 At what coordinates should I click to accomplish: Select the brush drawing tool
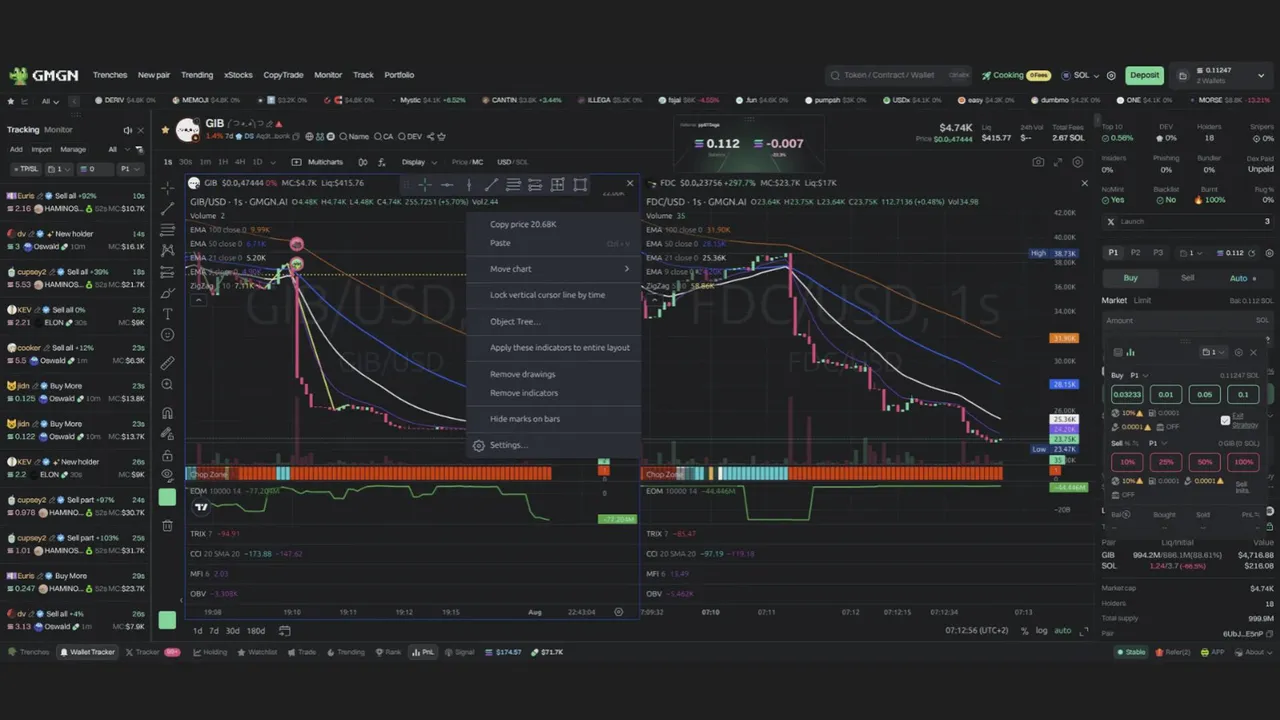167,293
